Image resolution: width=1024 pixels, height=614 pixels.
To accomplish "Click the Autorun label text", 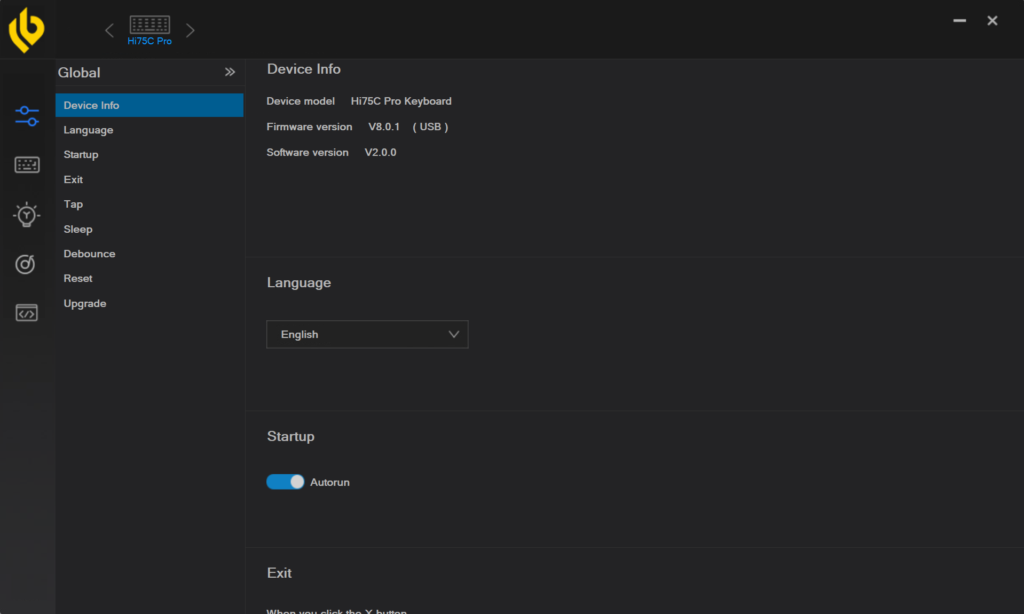I will (330, 482).
